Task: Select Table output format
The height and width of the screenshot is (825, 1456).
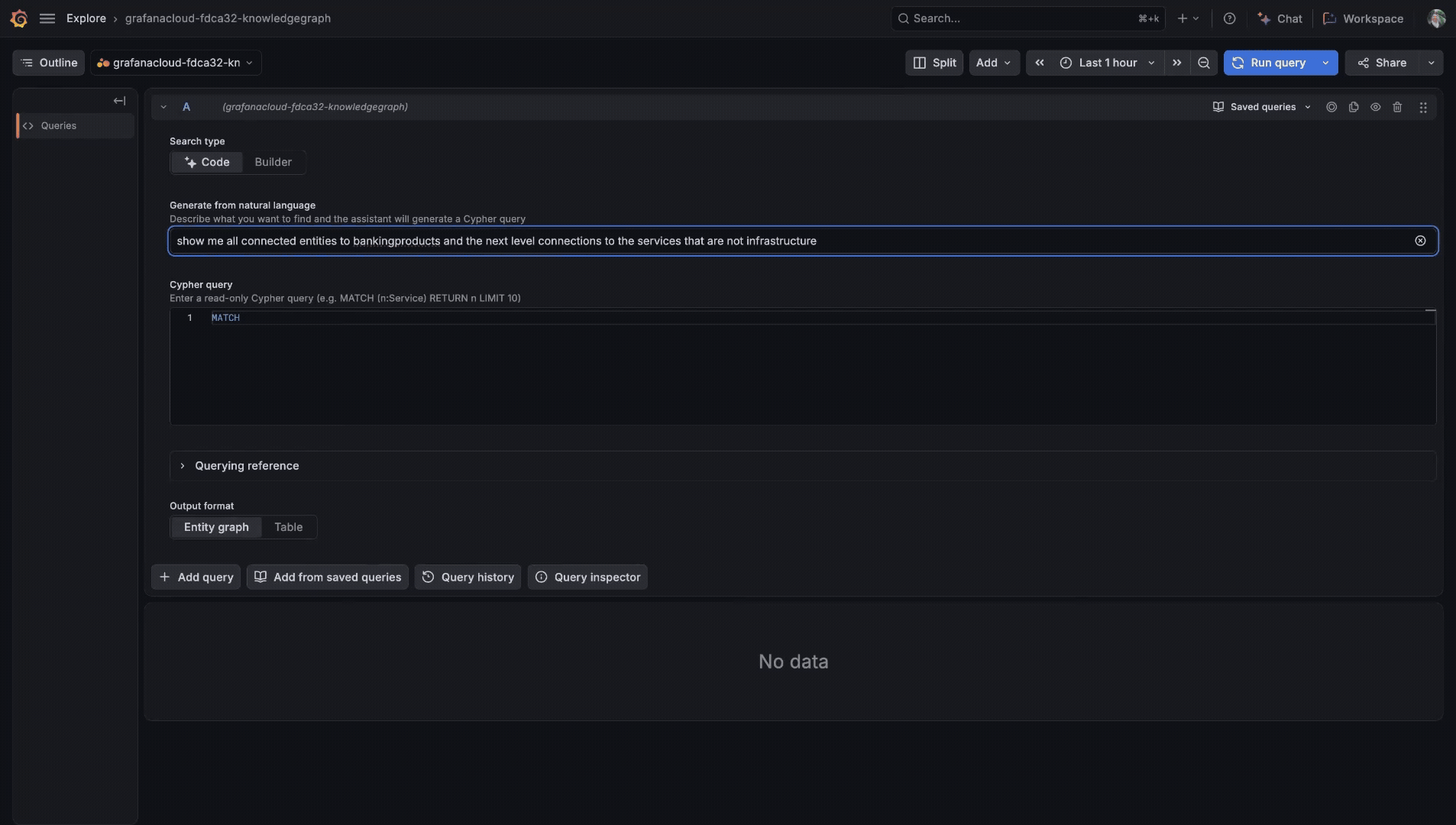Action: pyautogui.click(x=289, y=527)
